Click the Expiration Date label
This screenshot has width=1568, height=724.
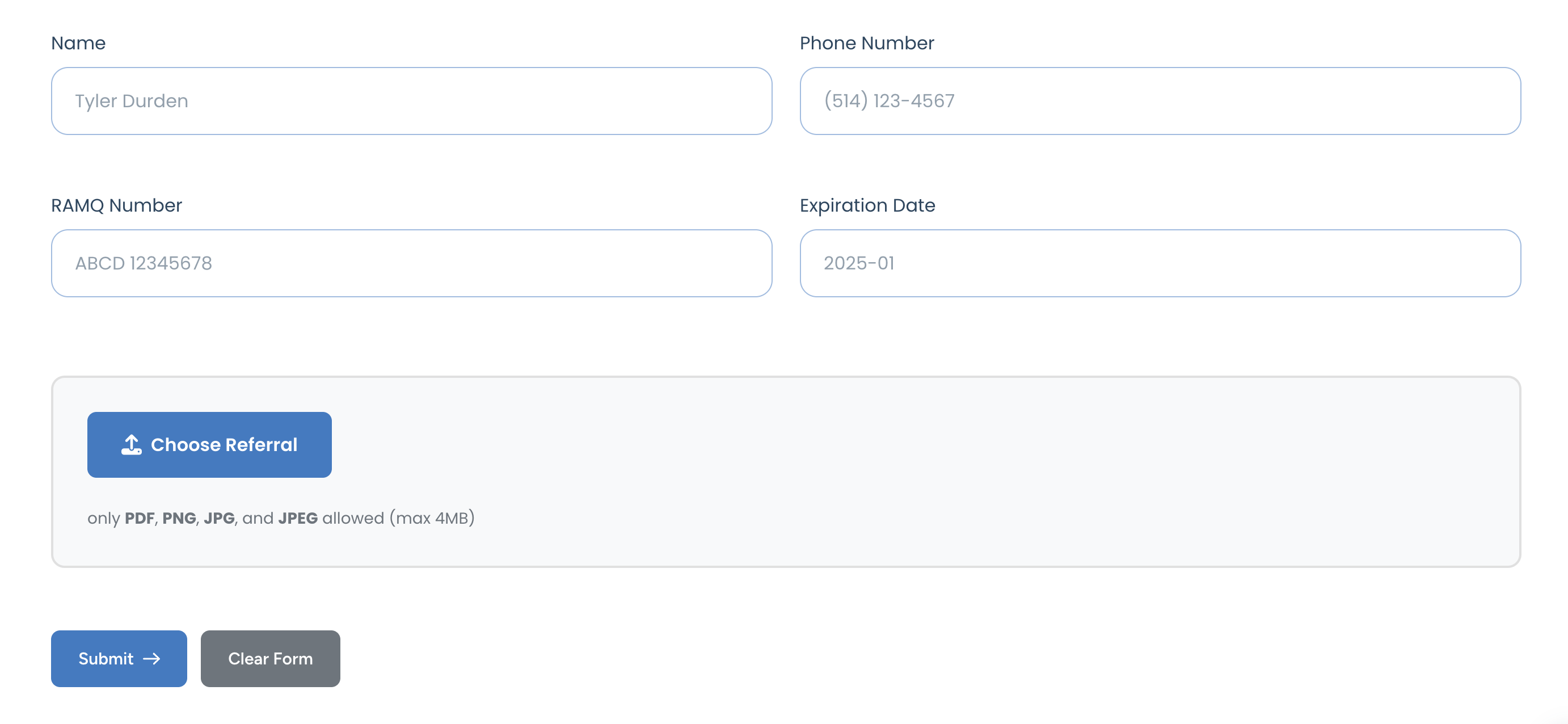pyautogui.click(x=868, y=205)
